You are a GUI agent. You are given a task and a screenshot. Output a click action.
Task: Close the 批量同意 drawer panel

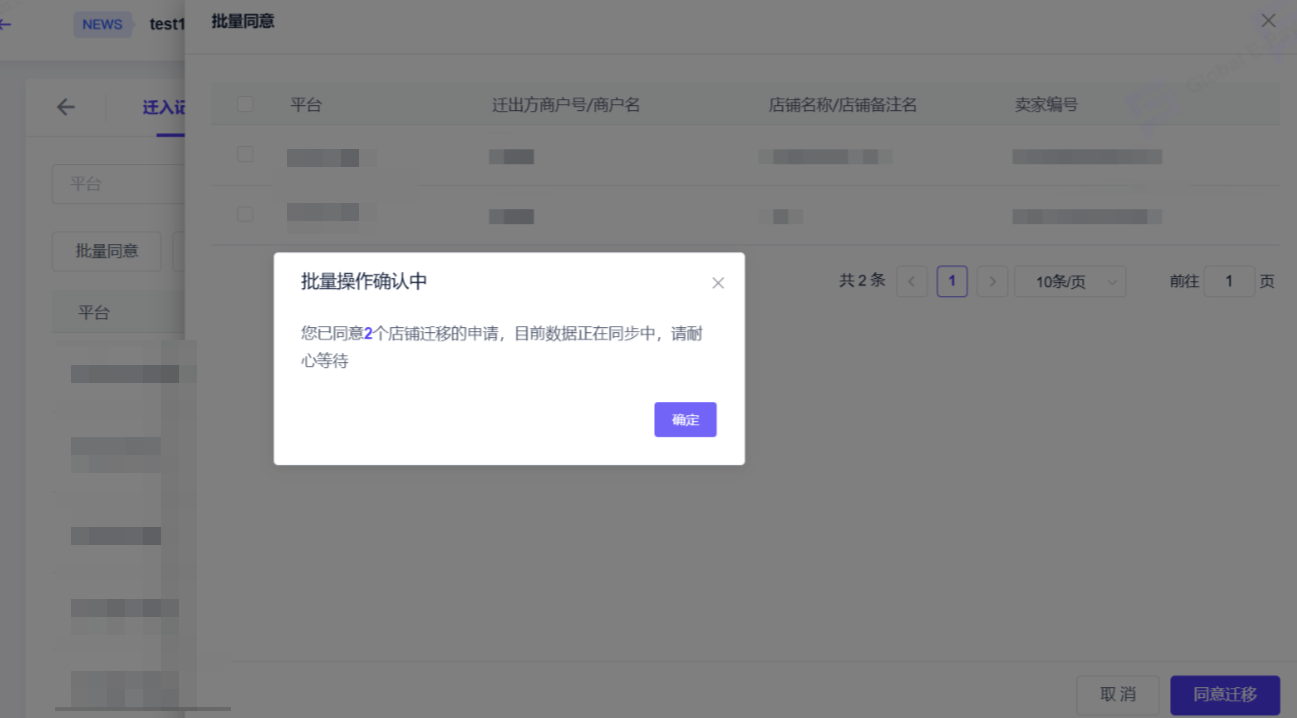(1268, 21)
